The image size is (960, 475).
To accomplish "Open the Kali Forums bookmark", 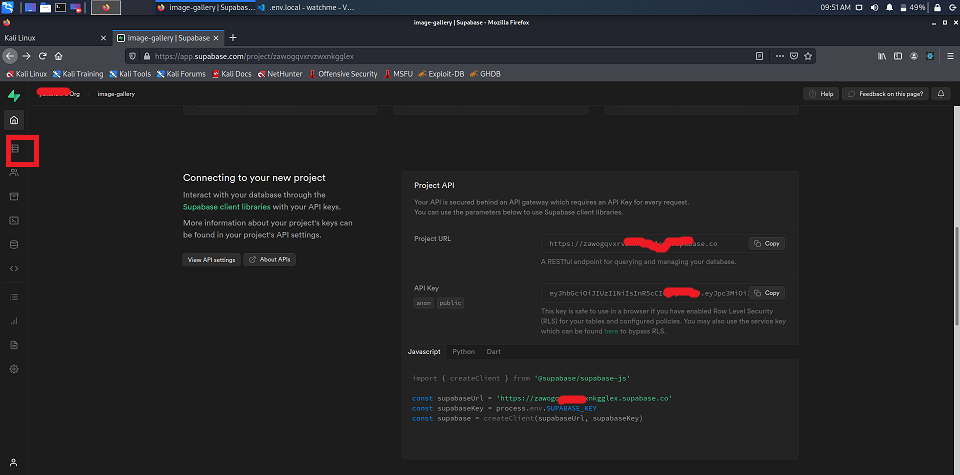I will coord(181,74).
